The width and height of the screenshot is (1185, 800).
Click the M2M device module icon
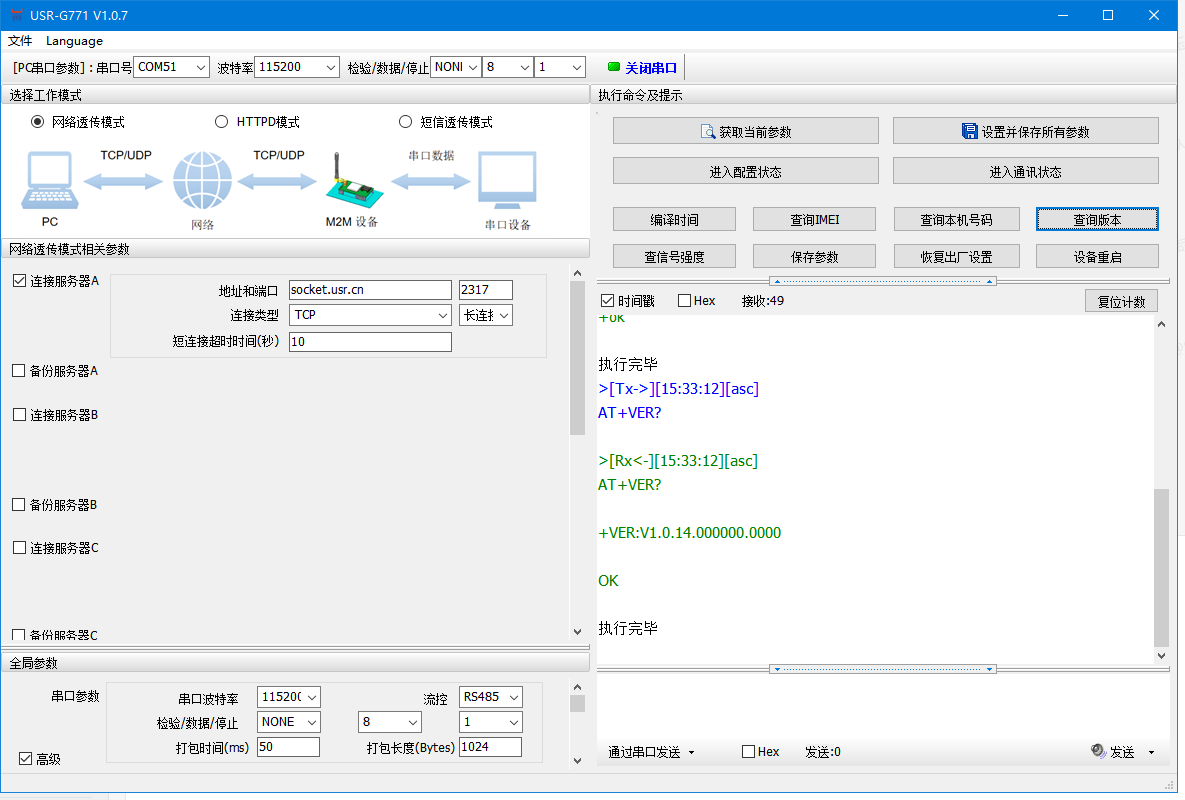click(x=350, y=184)
